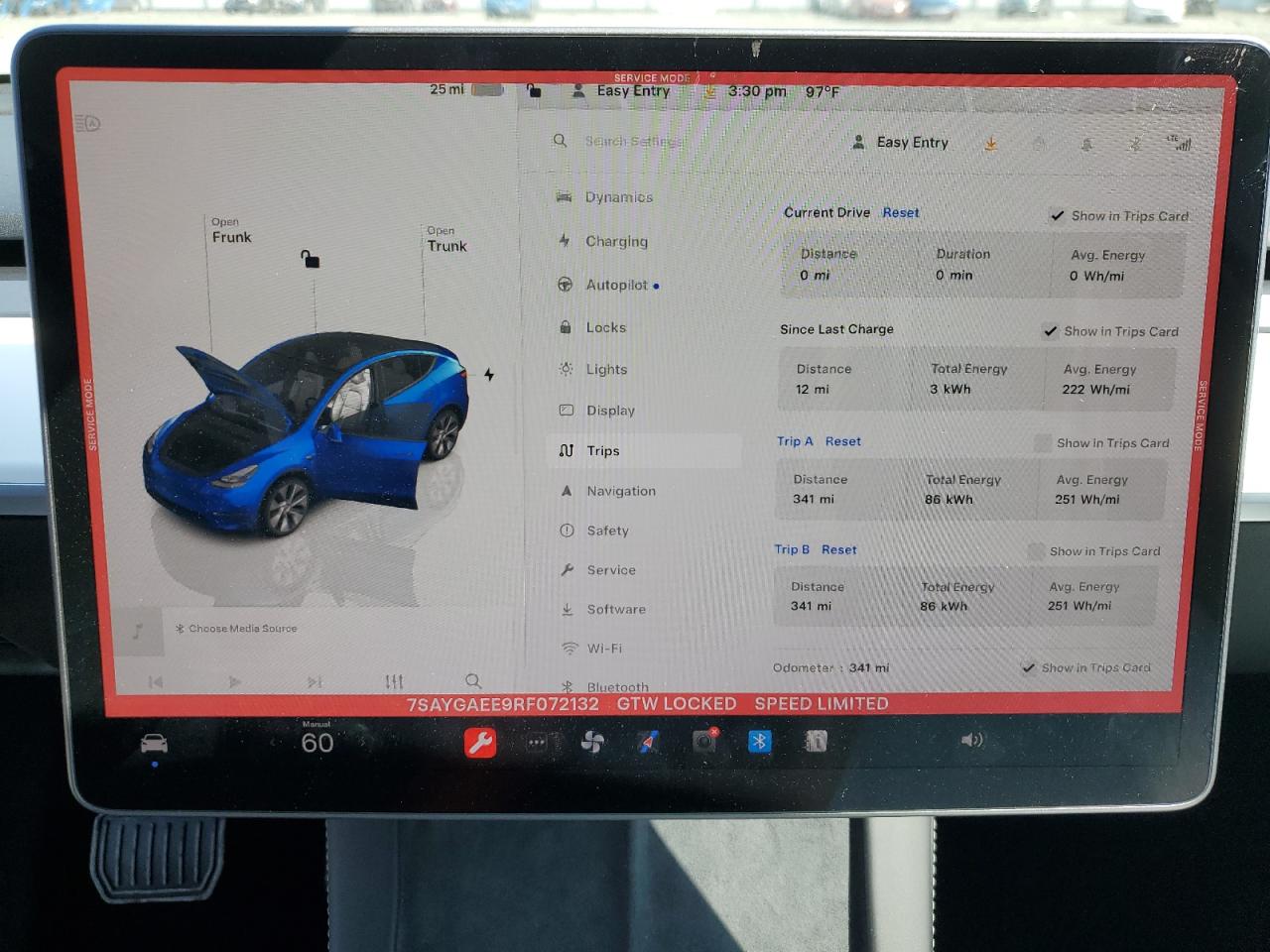Increase cabin temperature with right arrow
Viewport: 1270px width, 952px height.
[x=363, y=742]
